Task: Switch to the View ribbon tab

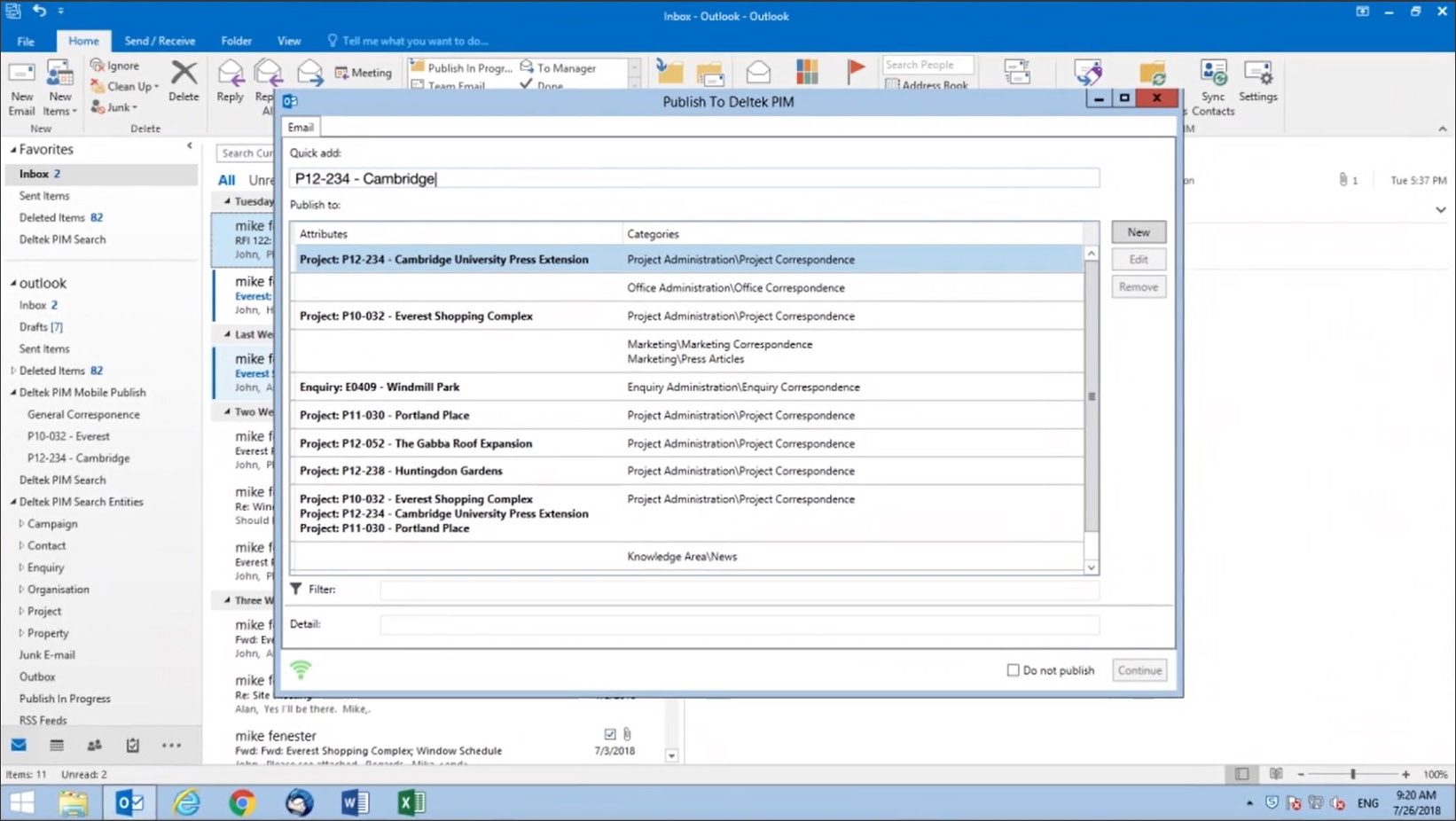Action: coord(289,41)
